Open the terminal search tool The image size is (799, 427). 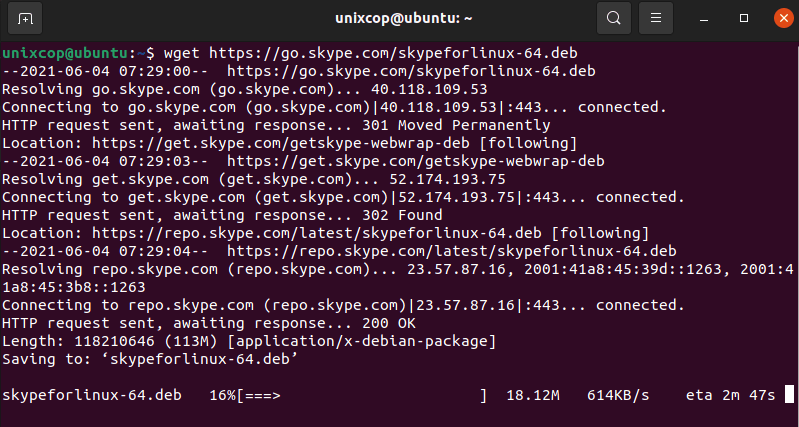click(x=614, y=19)
